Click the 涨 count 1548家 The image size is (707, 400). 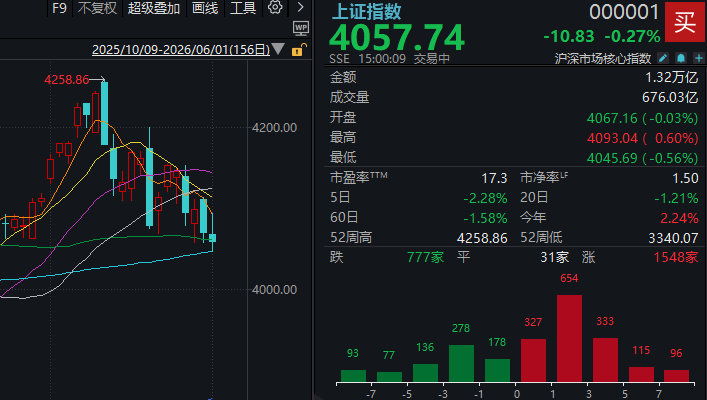tap(676, 257)
